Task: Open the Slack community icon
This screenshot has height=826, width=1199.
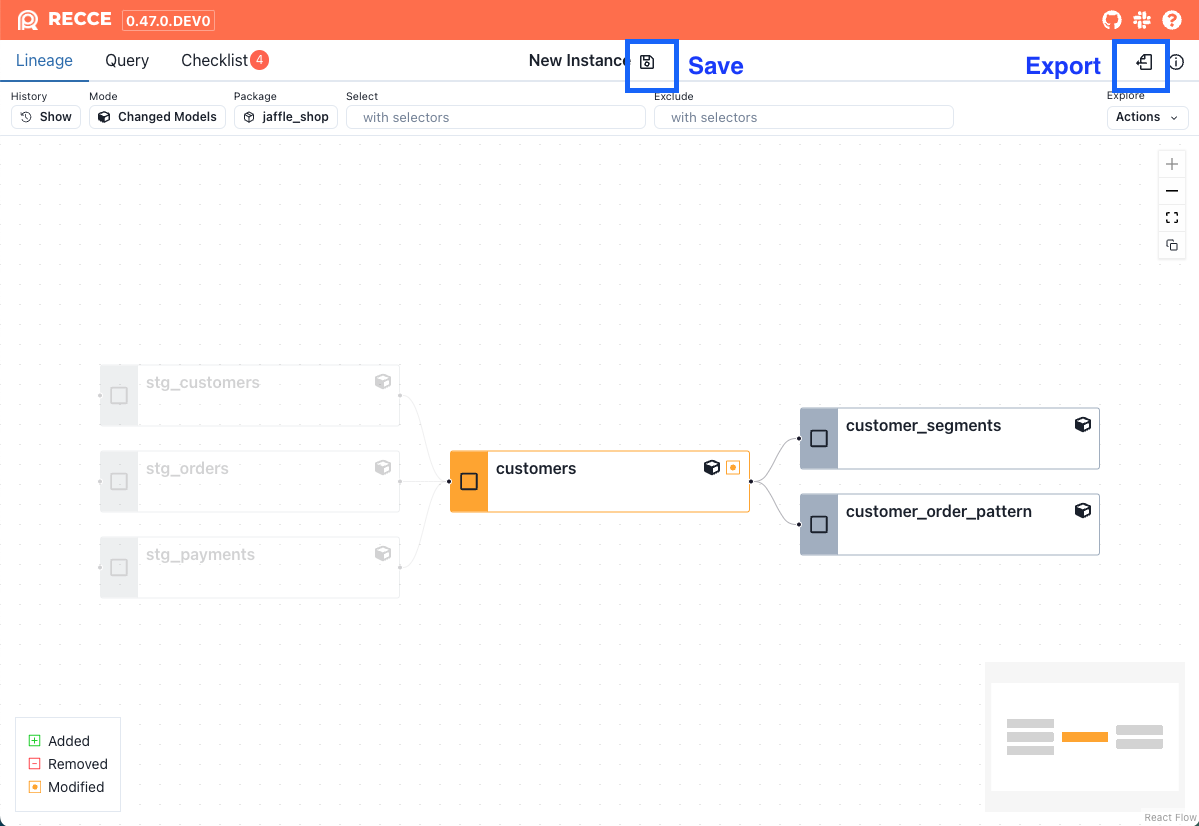Action: point(1141,20)
